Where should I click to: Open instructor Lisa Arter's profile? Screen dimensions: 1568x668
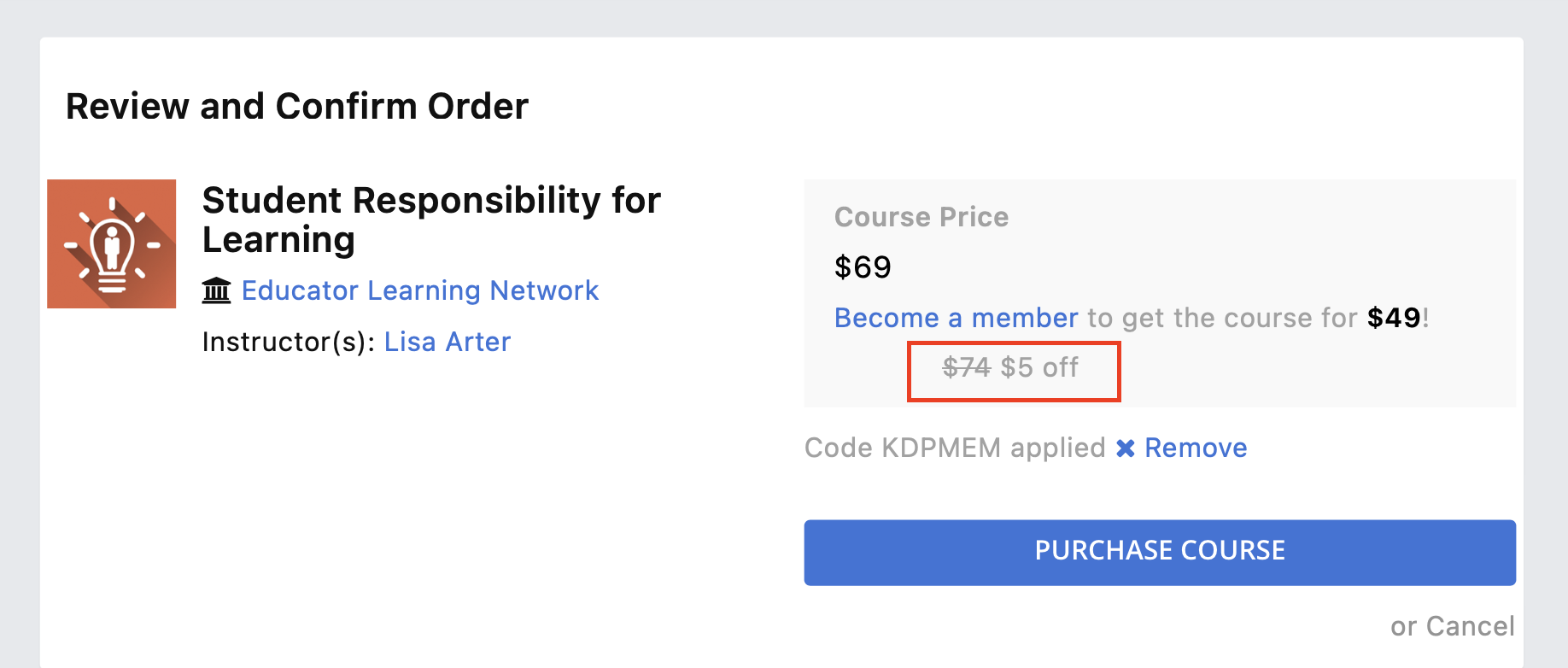pos(448,342)
